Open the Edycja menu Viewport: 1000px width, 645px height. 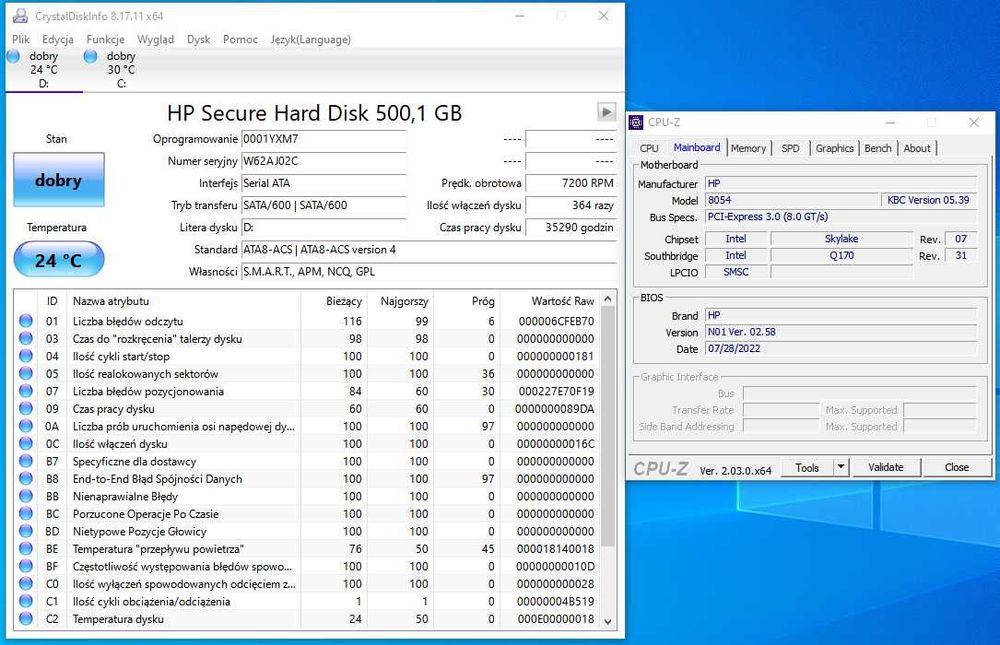57,39
